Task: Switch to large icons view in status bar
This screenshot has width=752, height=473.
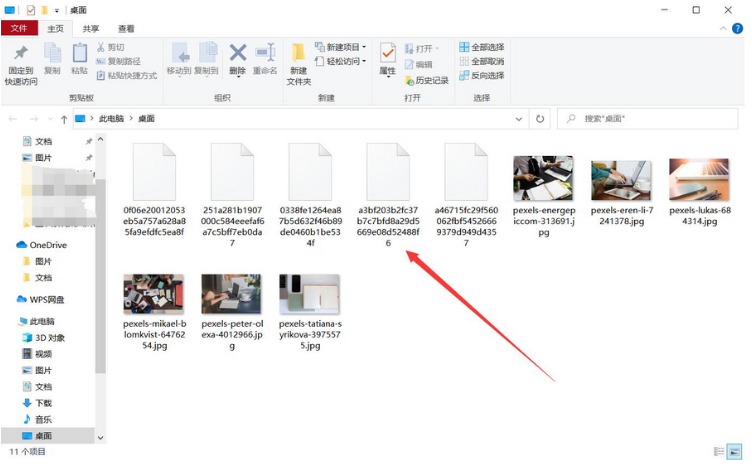Action: tap(735, 451)
